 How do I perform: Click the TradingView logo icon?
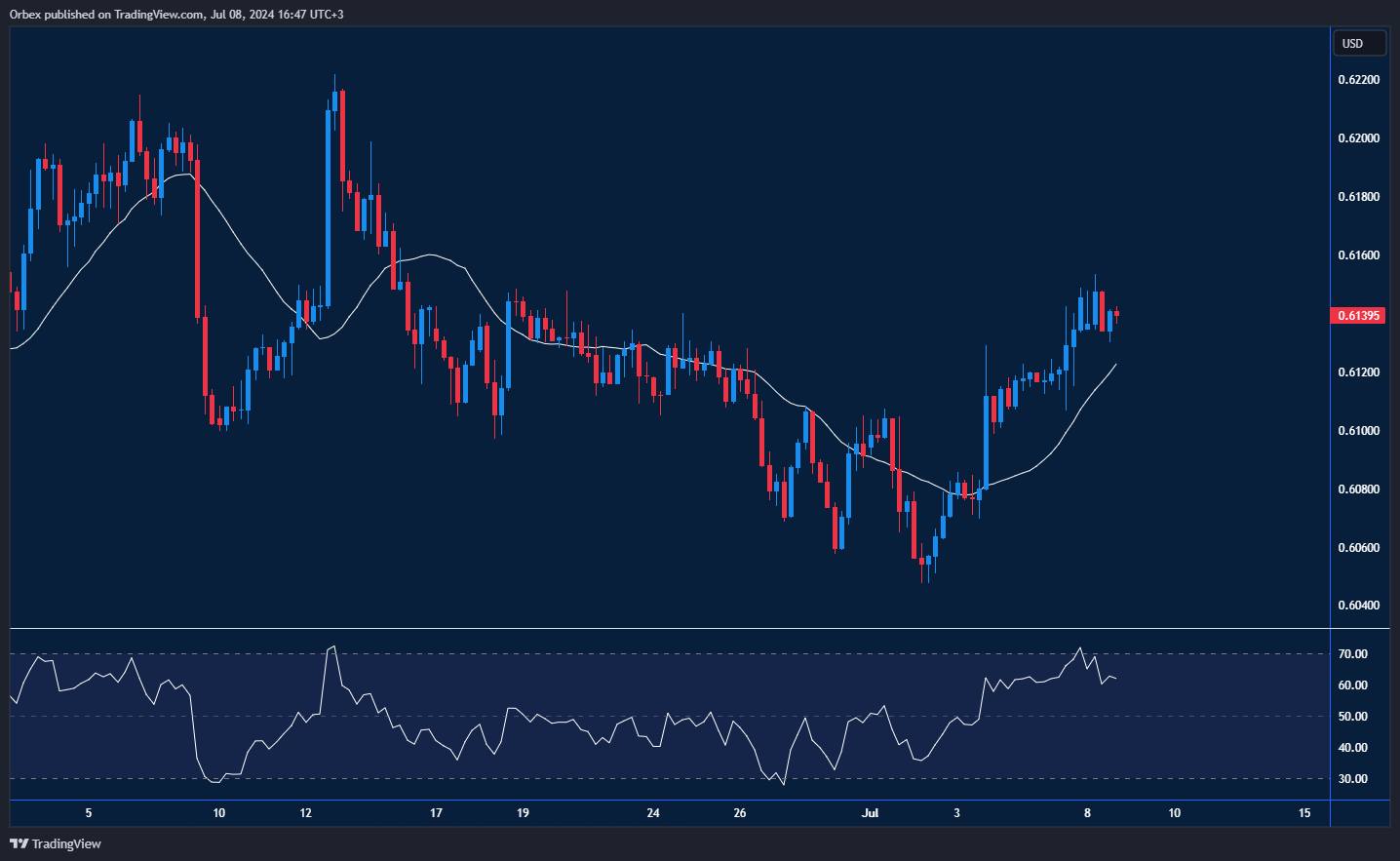(17, 843)
